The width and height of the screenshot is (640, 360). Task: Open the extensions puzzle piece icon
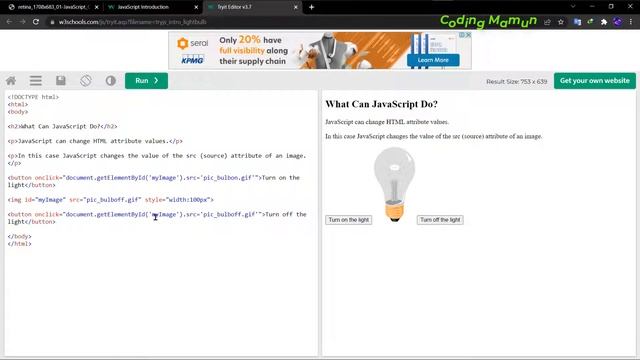(x=604, y=22)
